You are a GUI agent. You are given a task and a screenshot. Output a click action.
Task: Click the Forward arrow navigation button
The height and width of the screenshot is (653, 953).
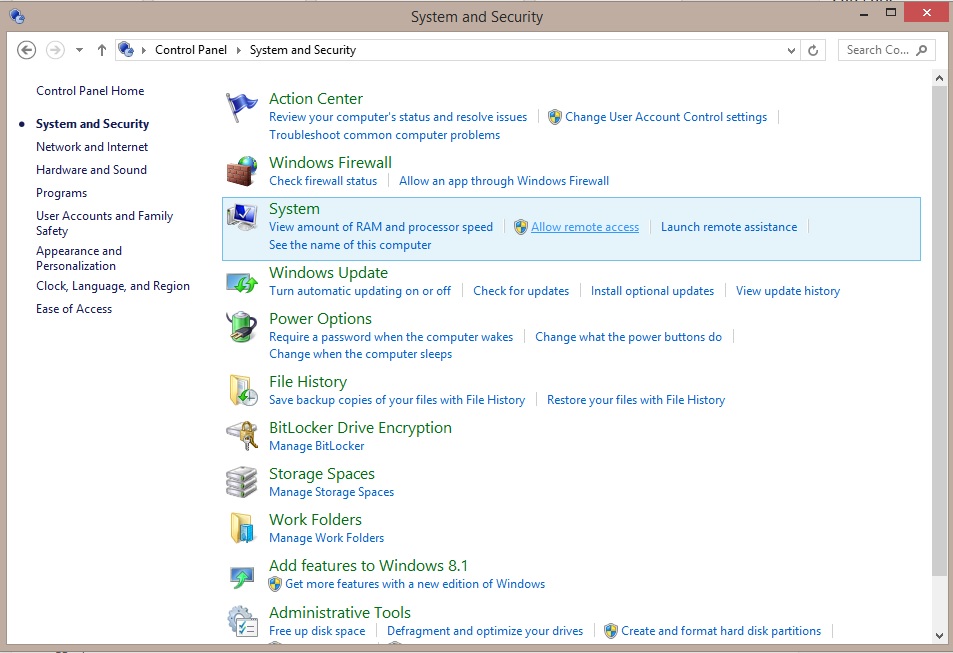[x=55, y=50]
